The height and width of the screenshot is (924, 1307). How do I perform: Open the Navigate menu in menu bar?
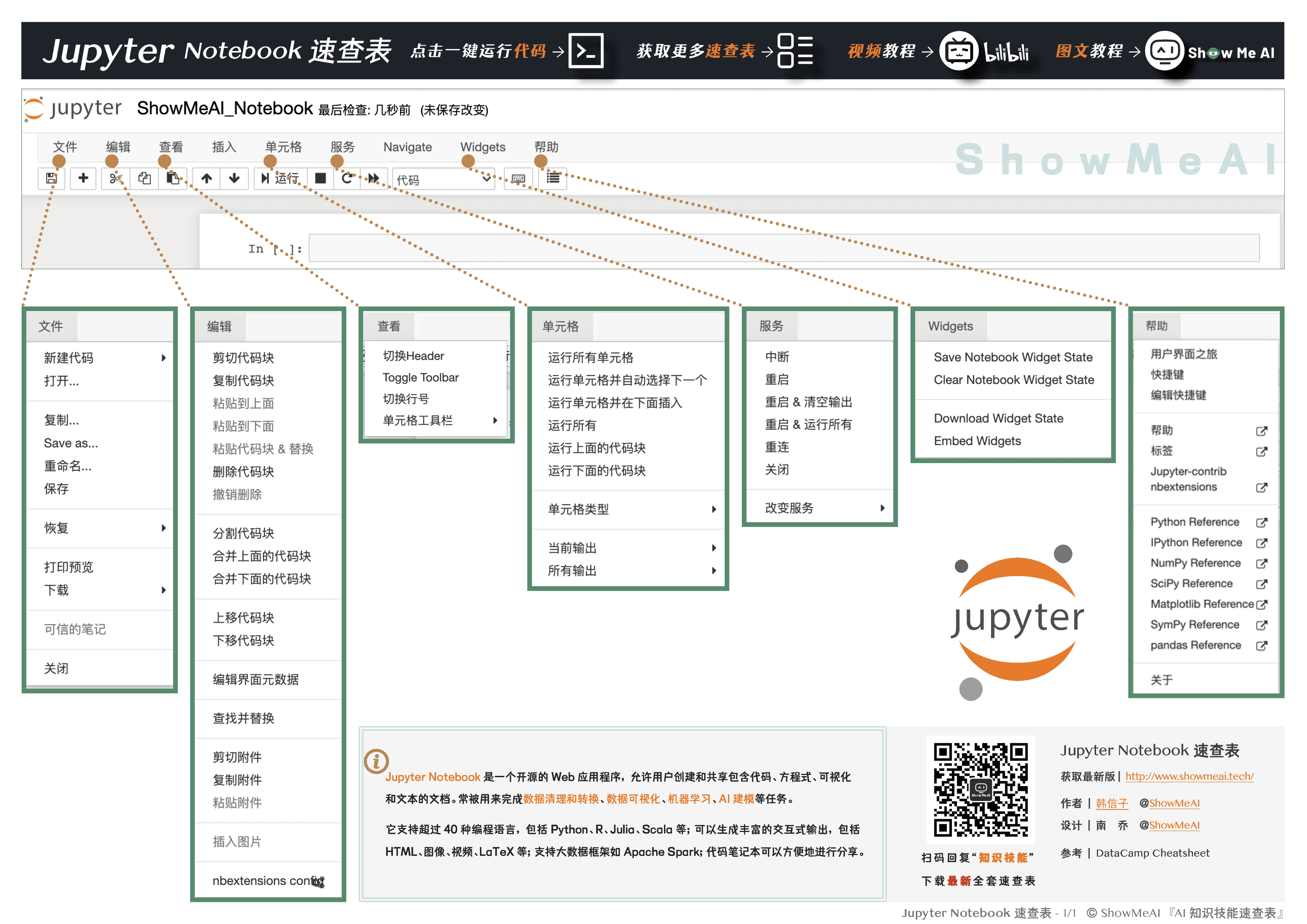pyautogui.click(x=408, y=147)
